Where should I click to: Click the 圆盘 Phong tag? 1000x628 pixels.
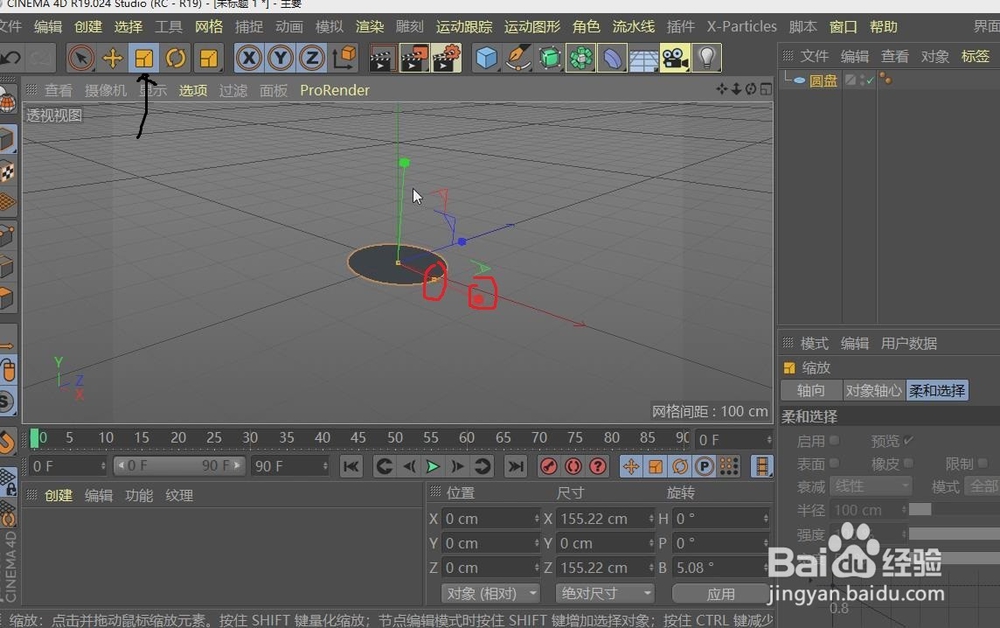[886, 79]
